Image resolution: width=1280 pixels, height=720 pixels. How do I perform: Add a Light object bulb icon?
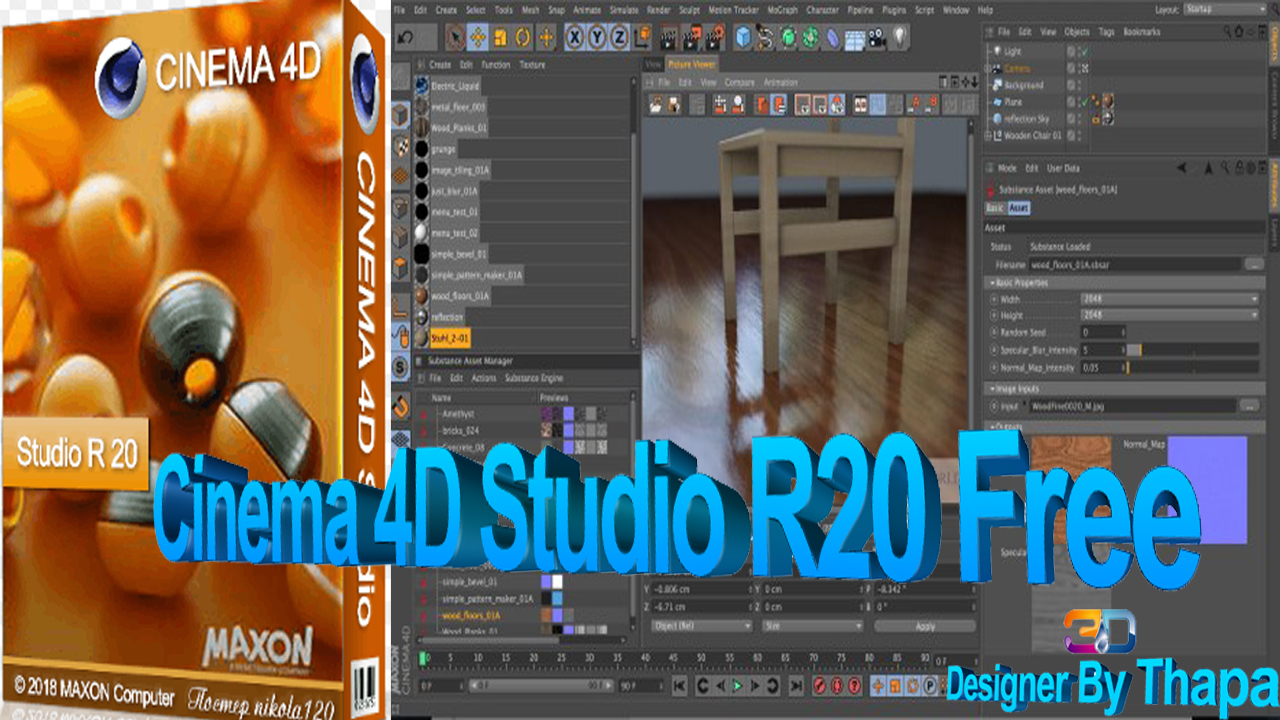point(899,38)
